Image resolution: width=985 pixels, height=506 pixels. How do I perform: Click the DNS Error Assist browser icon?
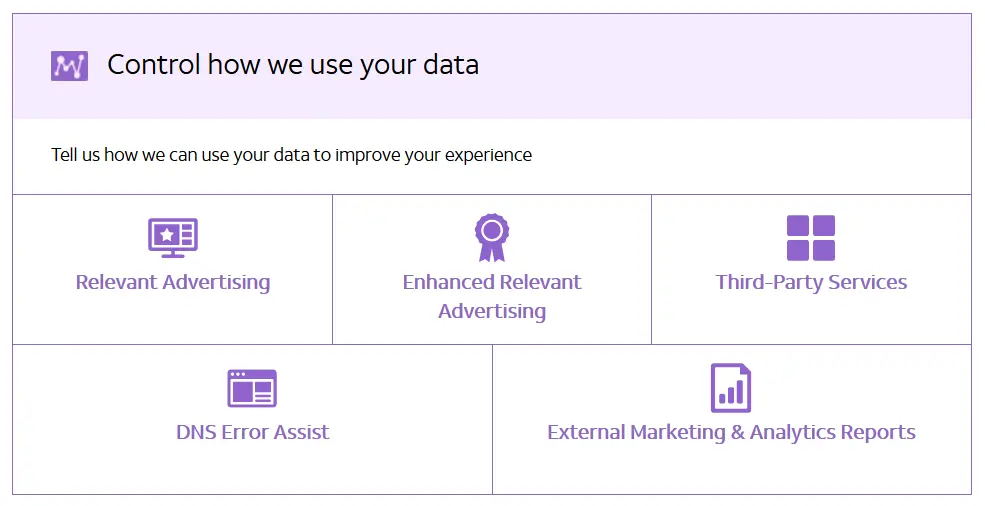[x=252, y=388]
